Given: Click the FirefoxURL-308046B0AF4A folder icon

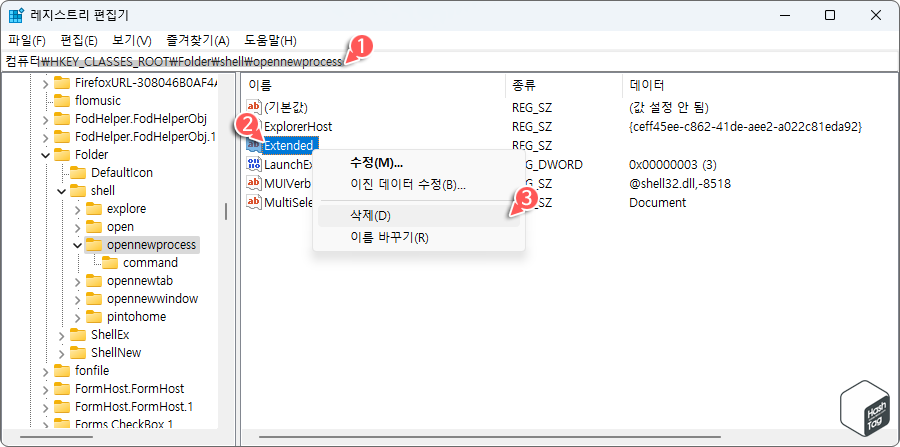Looking at the screenshot, I should point(62,83).
